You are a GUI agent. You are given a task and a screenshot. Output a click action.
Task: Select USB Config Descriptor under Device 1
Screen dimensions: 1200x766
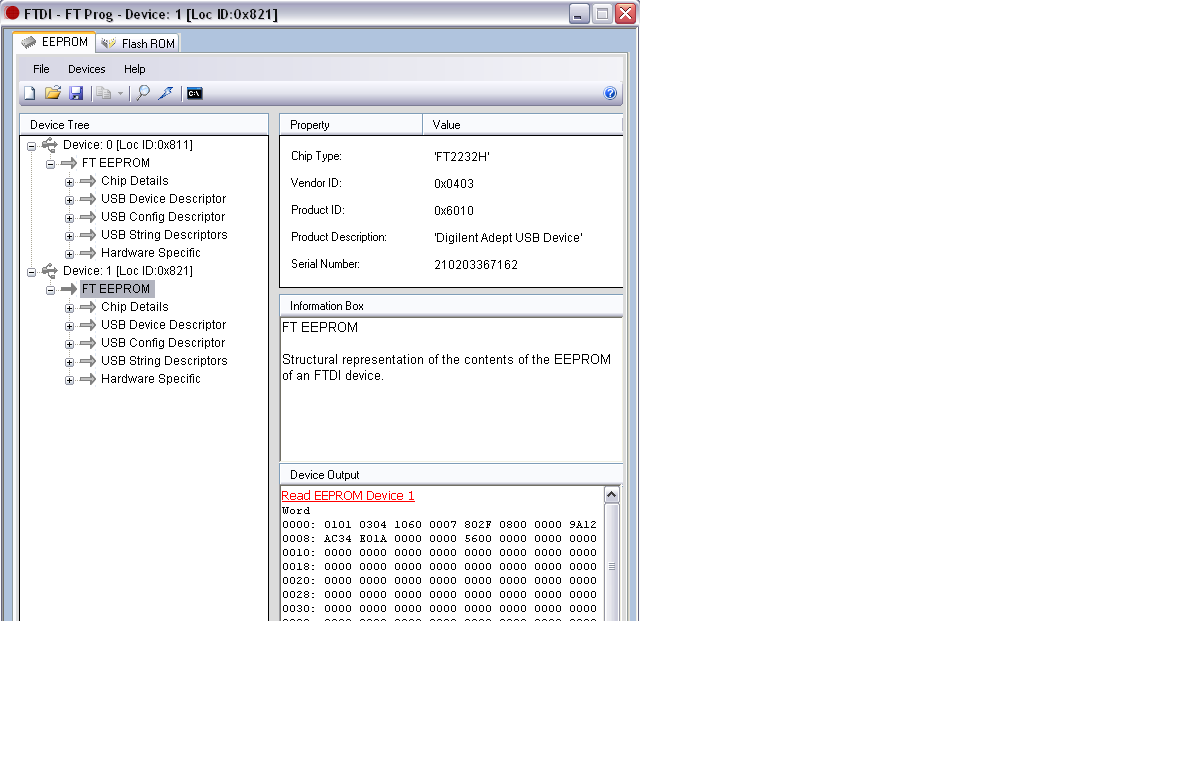click(x=163, y=343)
